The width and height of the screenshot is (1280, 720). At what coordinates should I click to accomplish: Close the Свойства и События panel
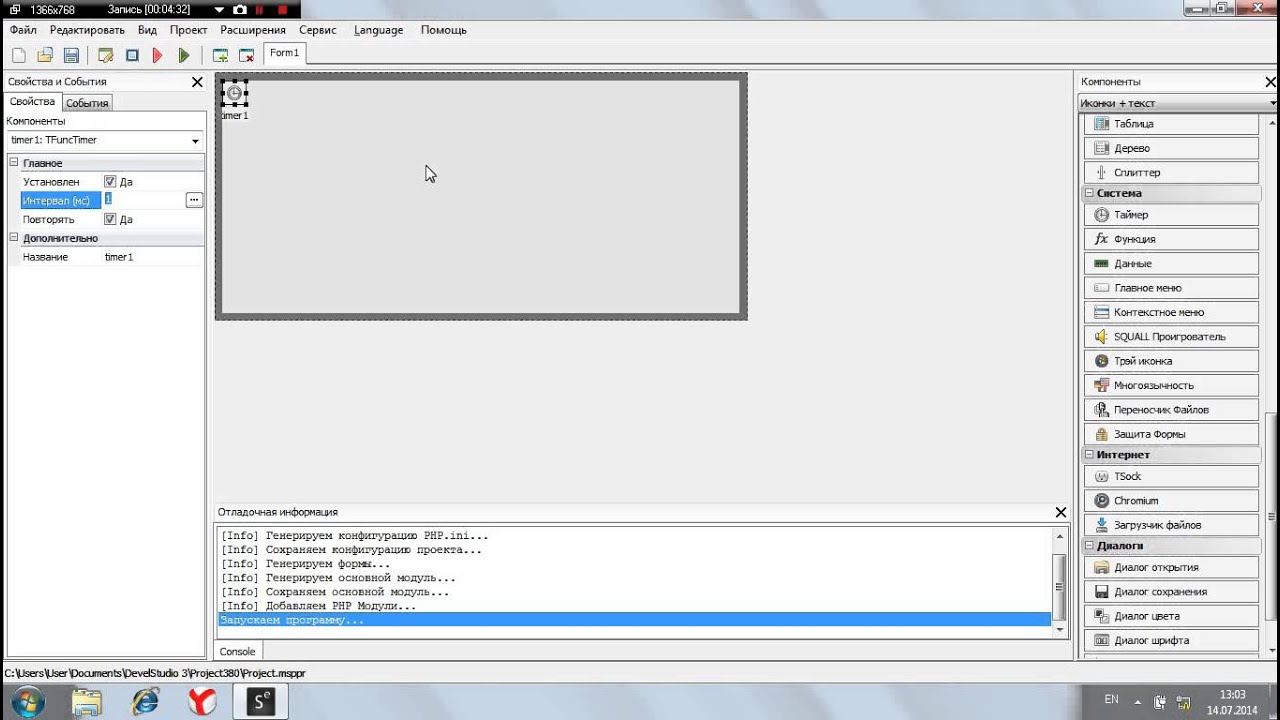[197, 82]
